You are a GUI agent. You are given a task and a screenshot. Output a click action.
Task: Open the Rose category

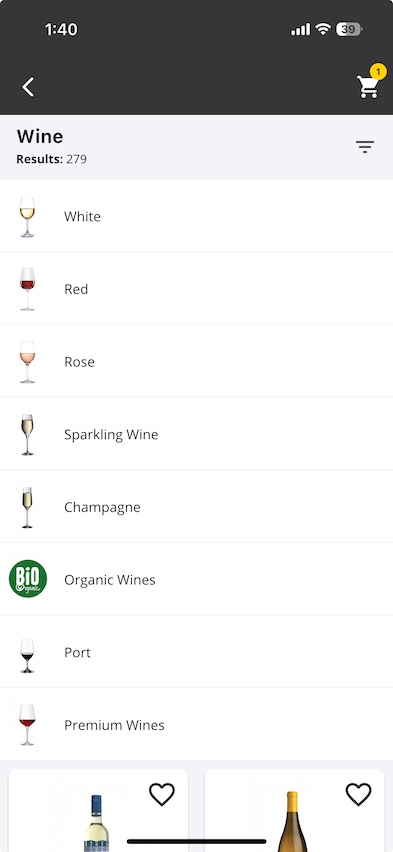[196, 362]
